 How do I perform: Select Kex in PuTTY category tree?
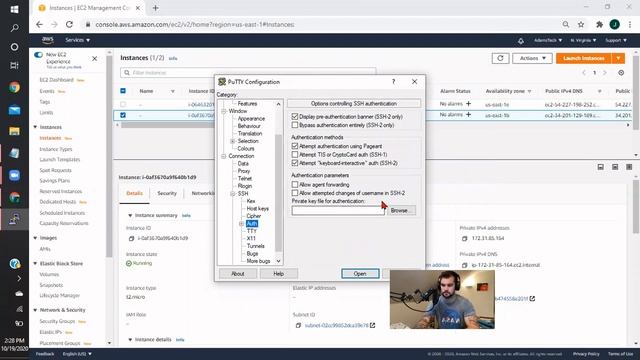click(251, 201)
